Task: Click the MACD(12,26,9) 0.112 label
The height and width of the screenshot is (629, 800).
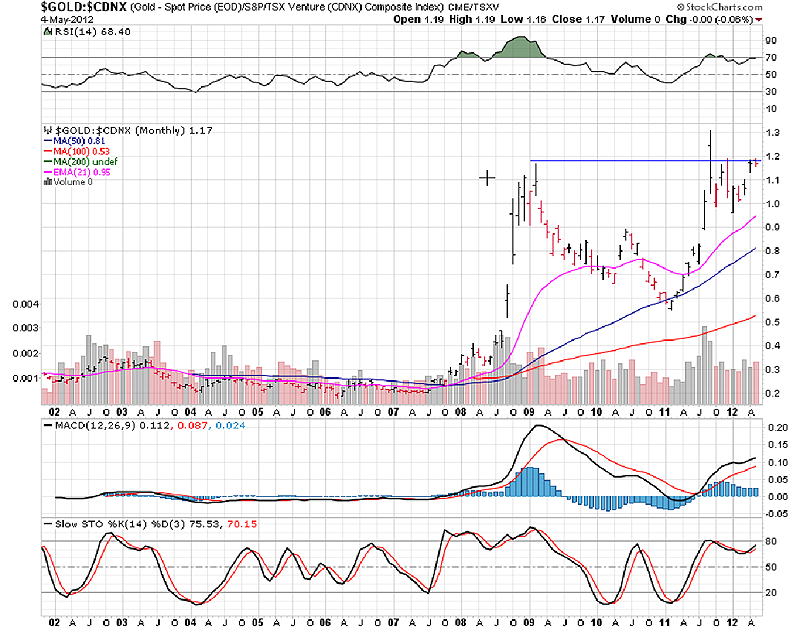Action: [107, 425]
